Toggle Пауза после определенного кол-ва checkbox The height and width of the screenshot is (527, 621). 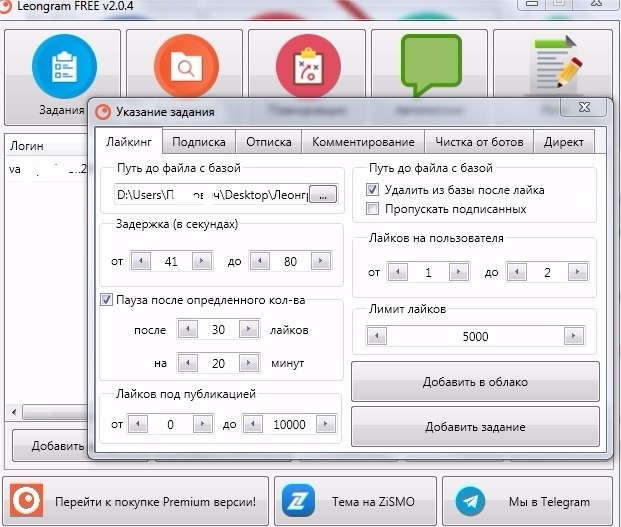(x=106, y=299)
